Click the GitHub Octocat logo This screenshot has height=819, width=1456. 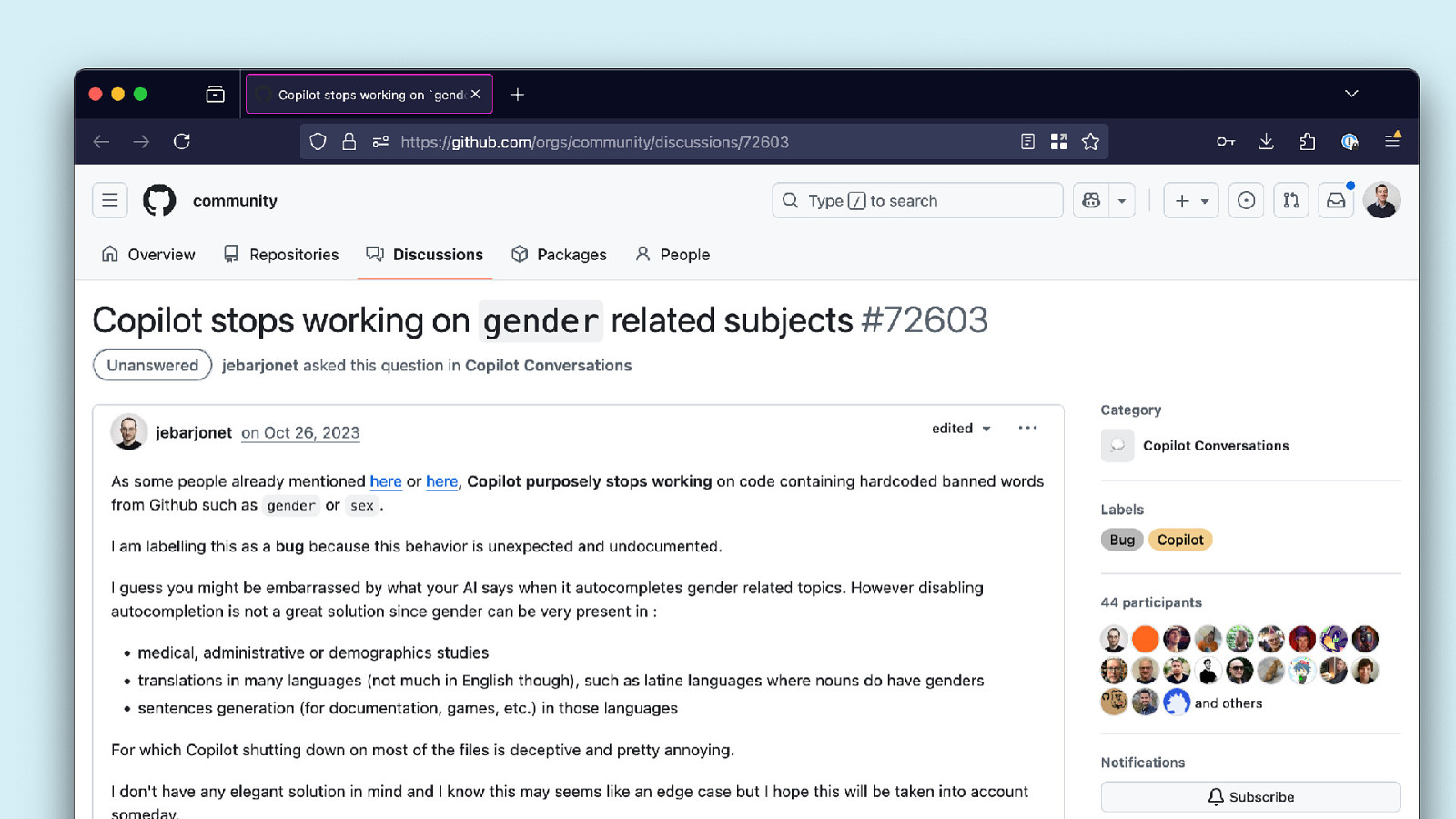[159, 200]
